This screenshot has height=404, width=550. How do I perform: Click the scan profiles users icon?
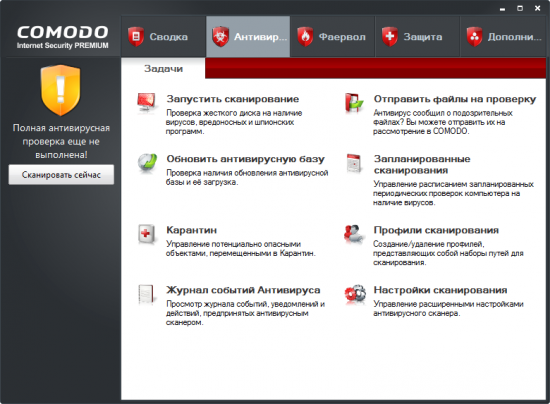354,234
